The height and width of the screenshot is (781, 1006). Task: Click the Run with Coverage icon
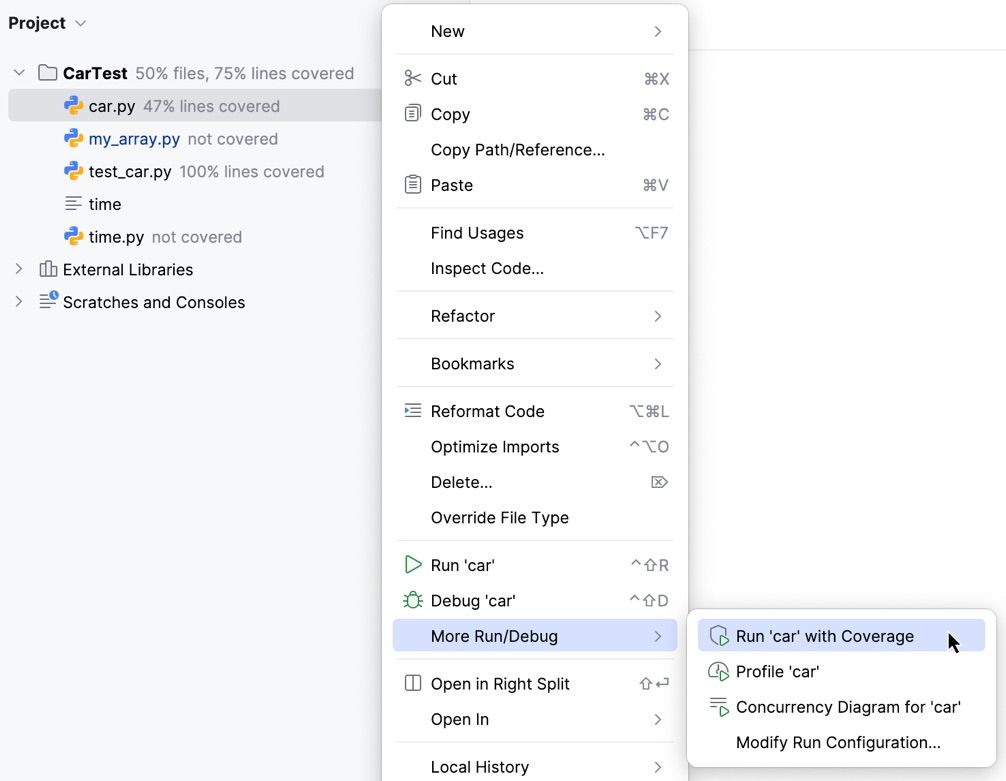pyautogui.click(x=718, y=635)
